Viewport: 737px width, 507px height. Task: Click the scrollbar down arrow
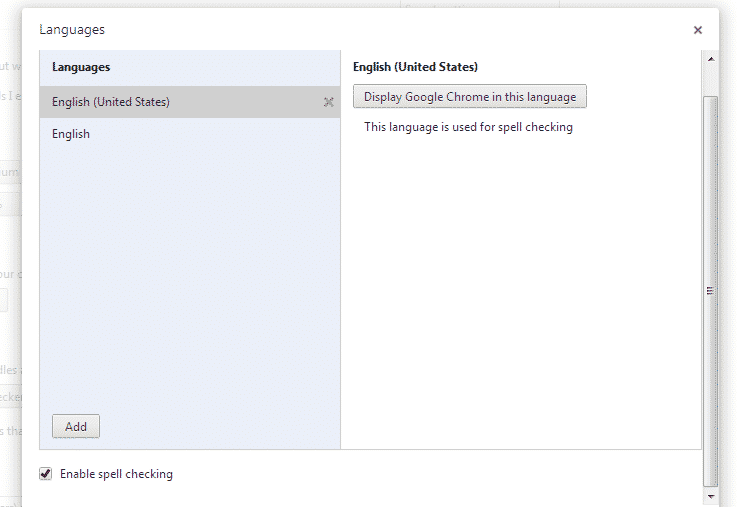(711, 495)
